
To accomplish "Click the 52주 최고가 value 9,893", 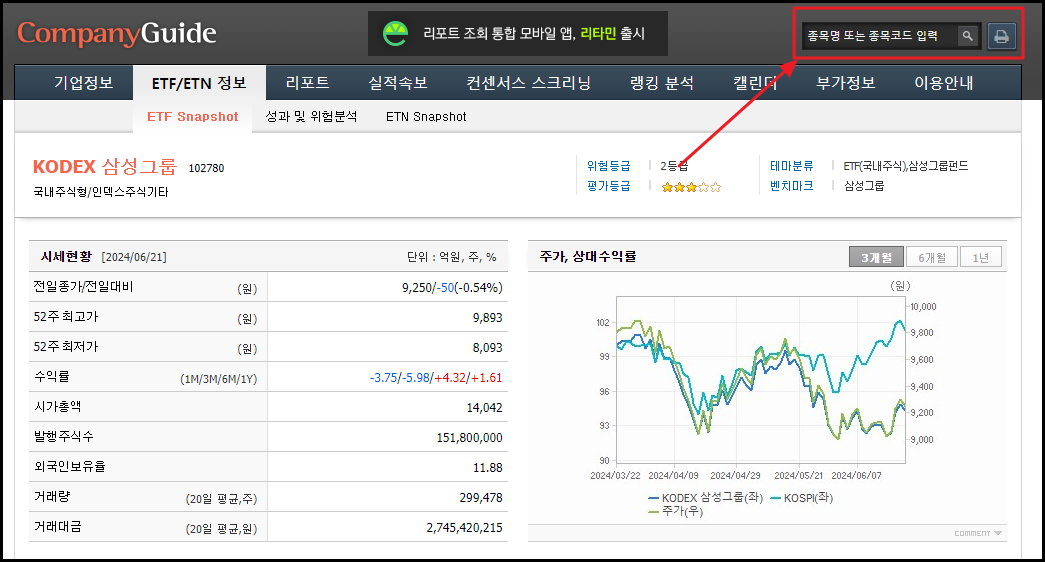I will click(488, 317).
